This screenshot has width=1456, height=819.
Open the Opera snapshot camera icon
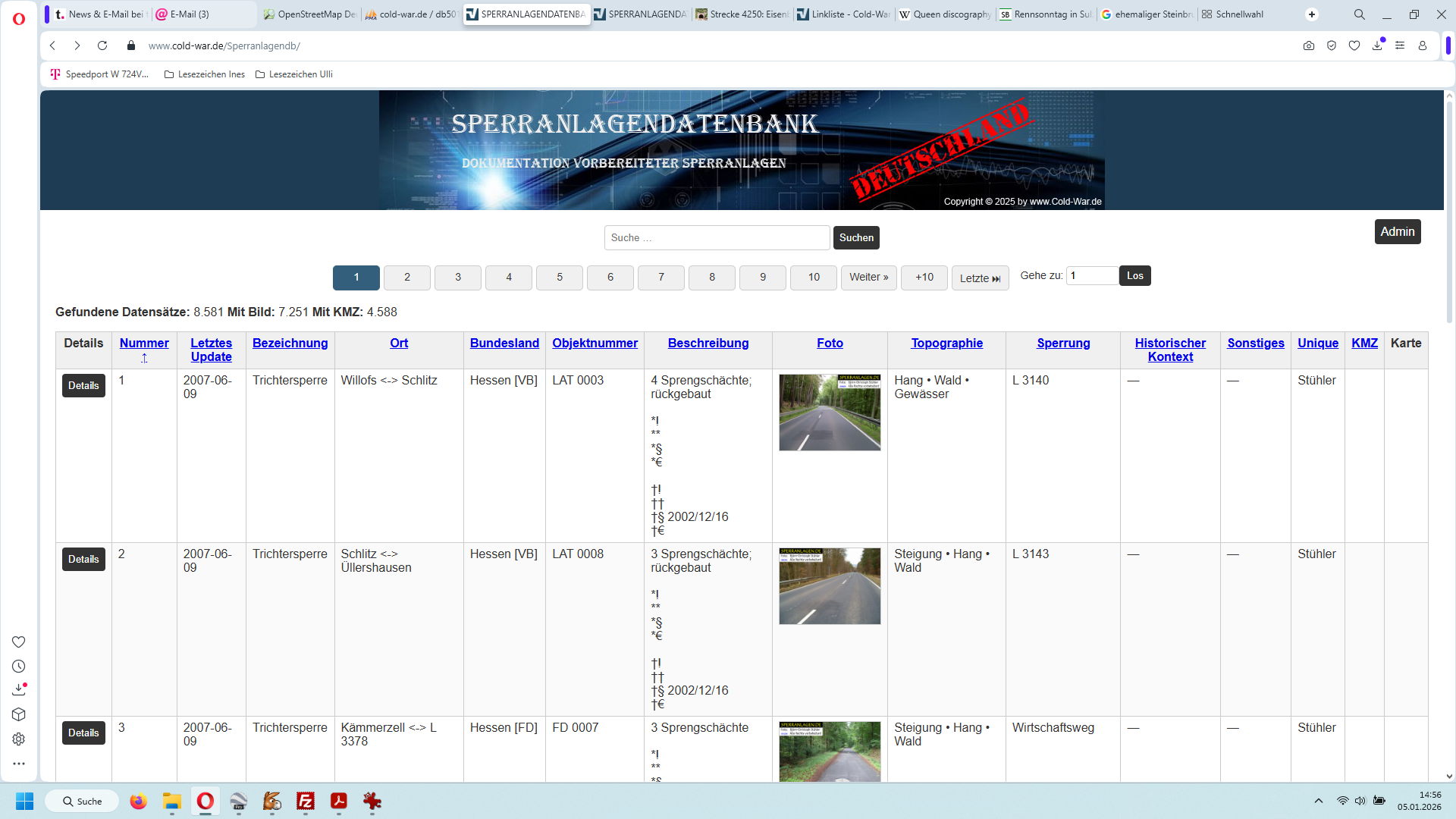point(1309,45)
